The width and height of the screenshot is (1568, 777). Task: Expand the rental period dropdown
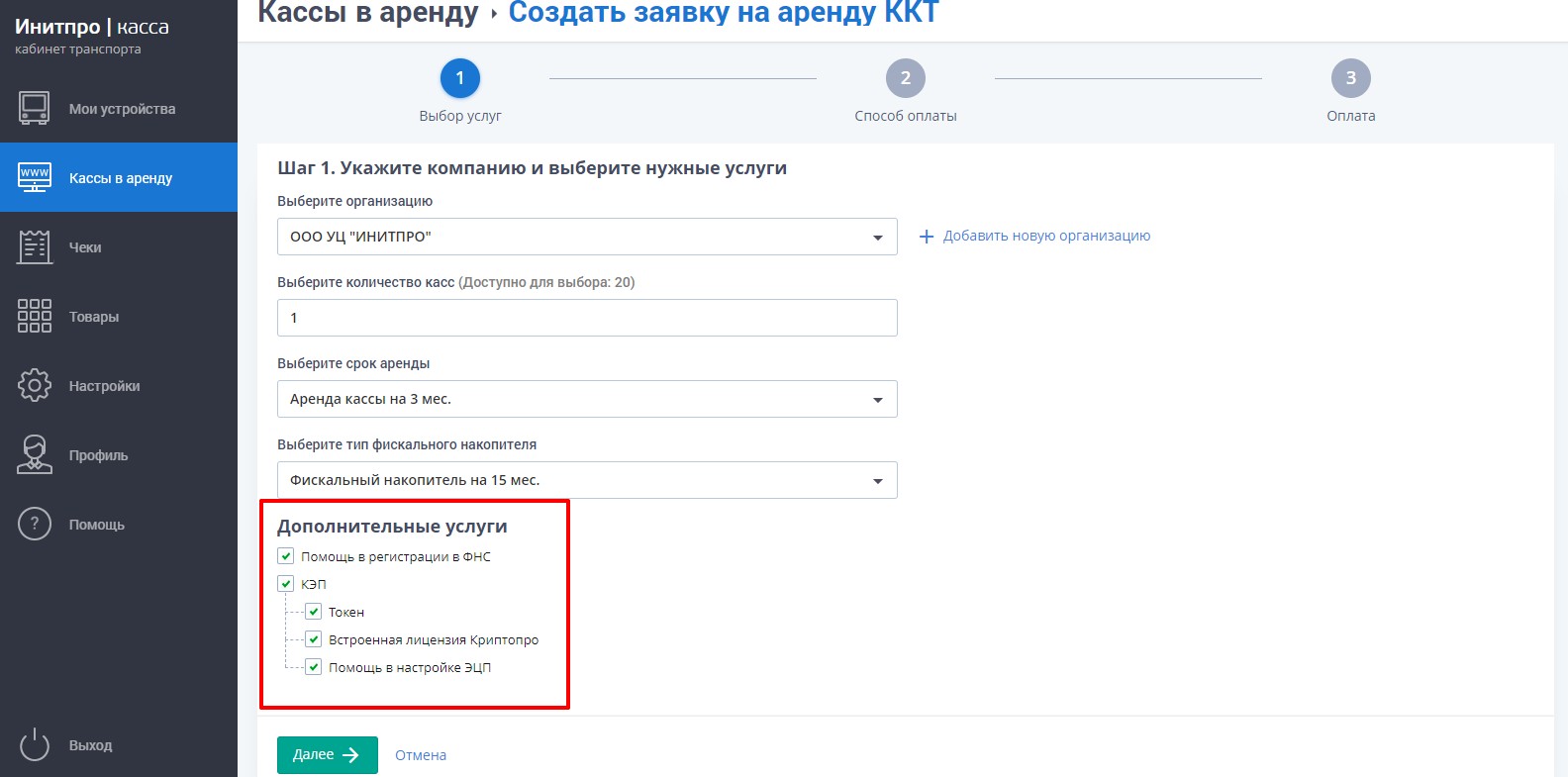pos(587,399)
